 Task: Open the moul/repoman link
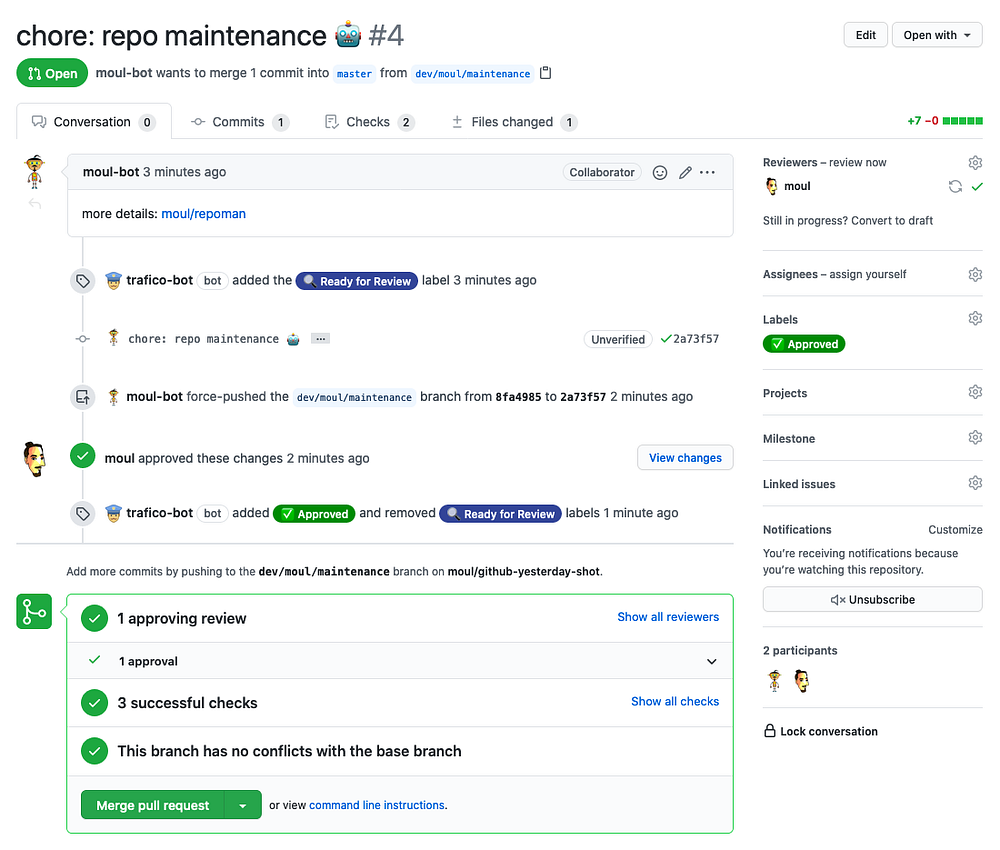click(203, 213)
